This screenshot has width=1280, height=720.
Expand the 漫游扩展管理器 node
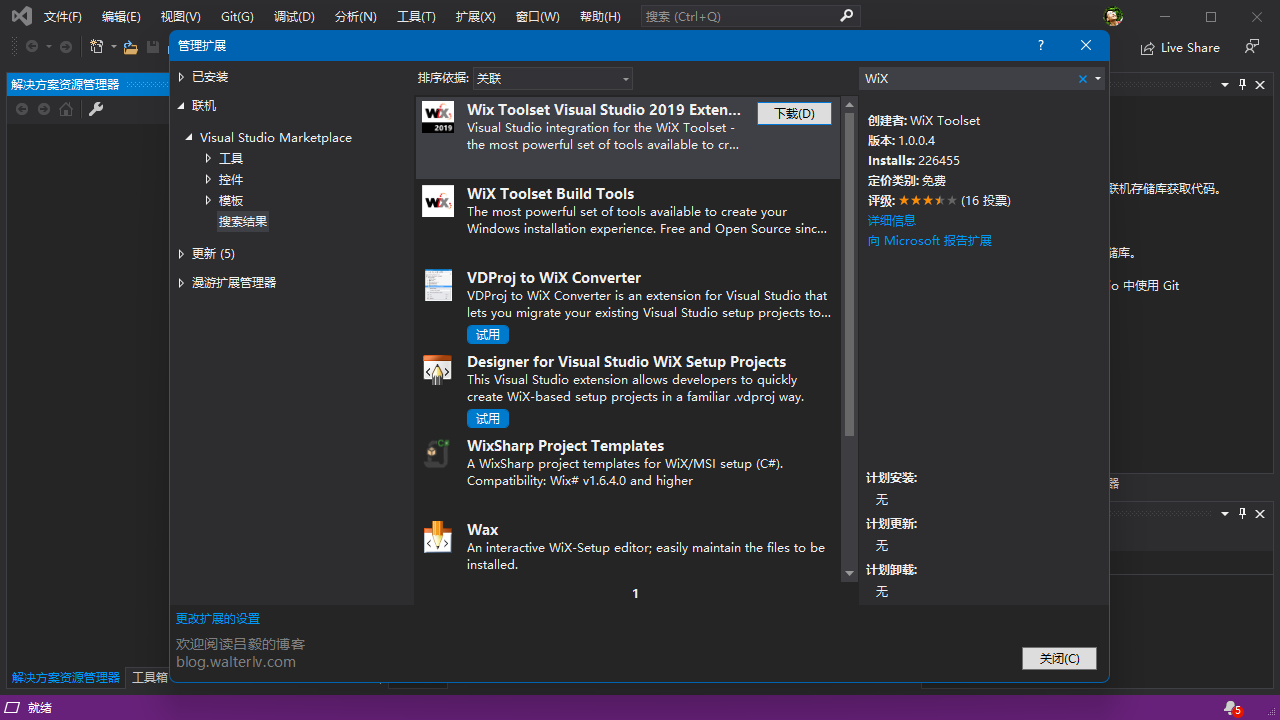[181, 283]
